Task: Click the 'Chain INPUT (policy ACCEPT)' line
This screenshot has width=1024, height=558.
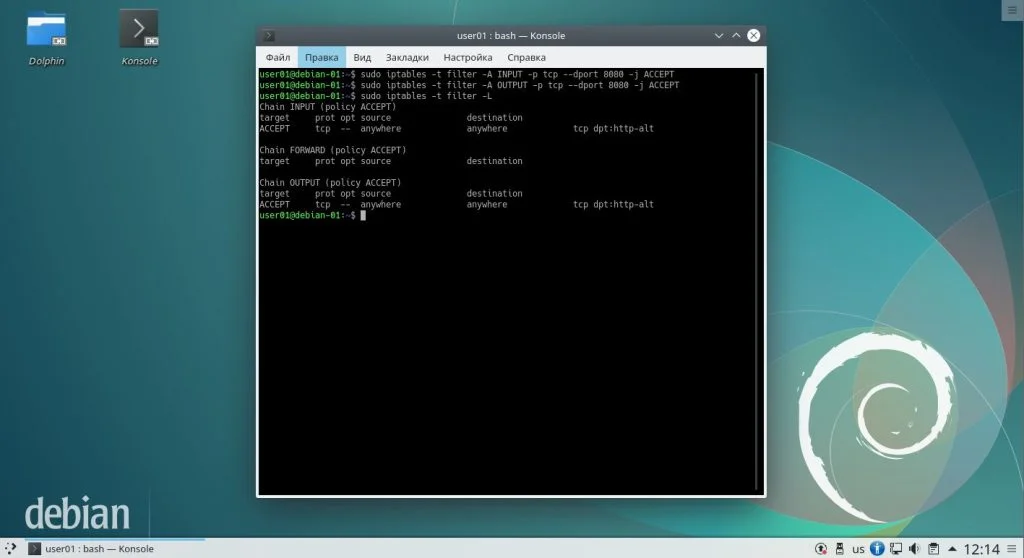Action: pyautogui.click(x=327, y=107)
